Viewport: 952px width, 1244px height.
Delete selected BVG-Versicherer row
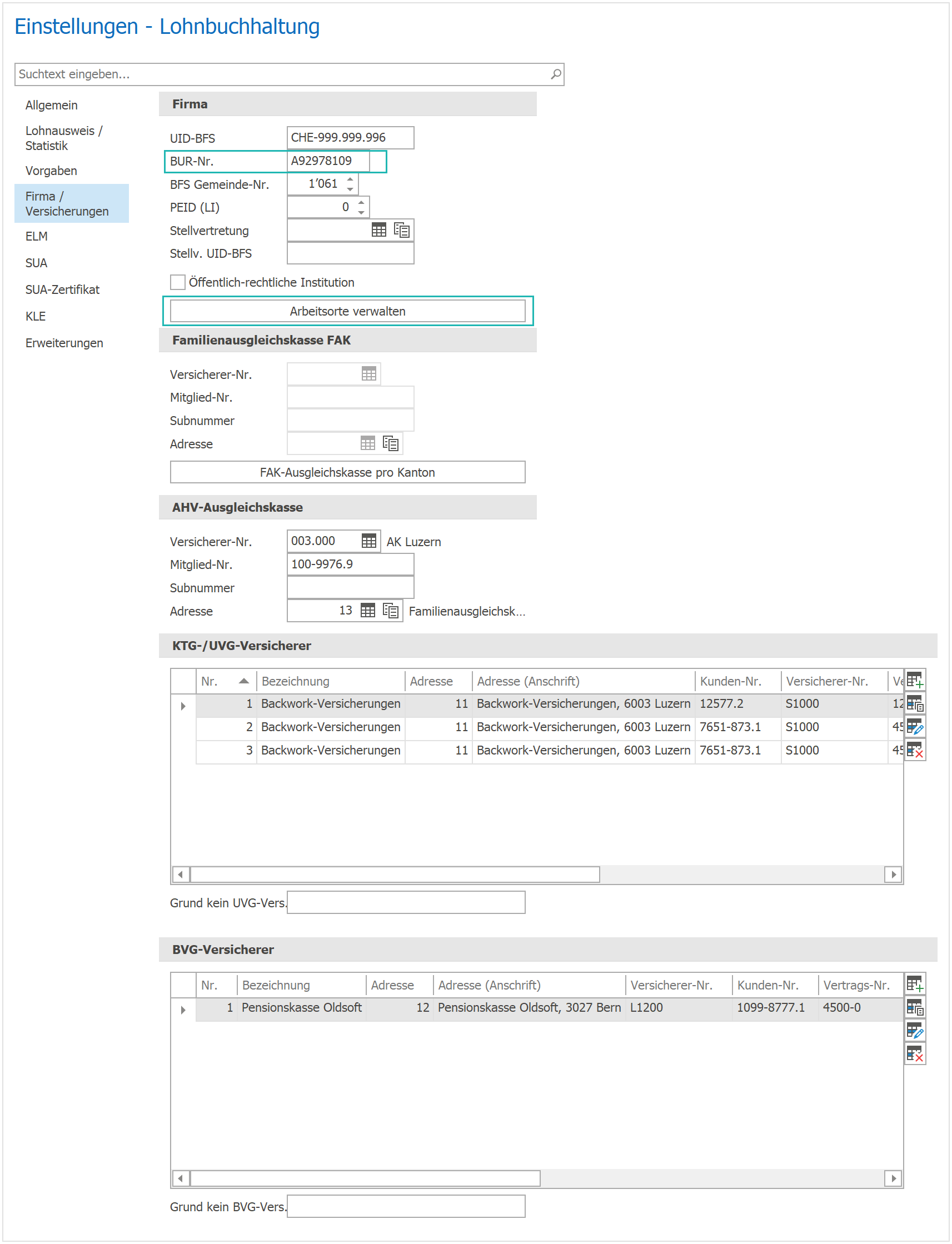[915, 1054]
